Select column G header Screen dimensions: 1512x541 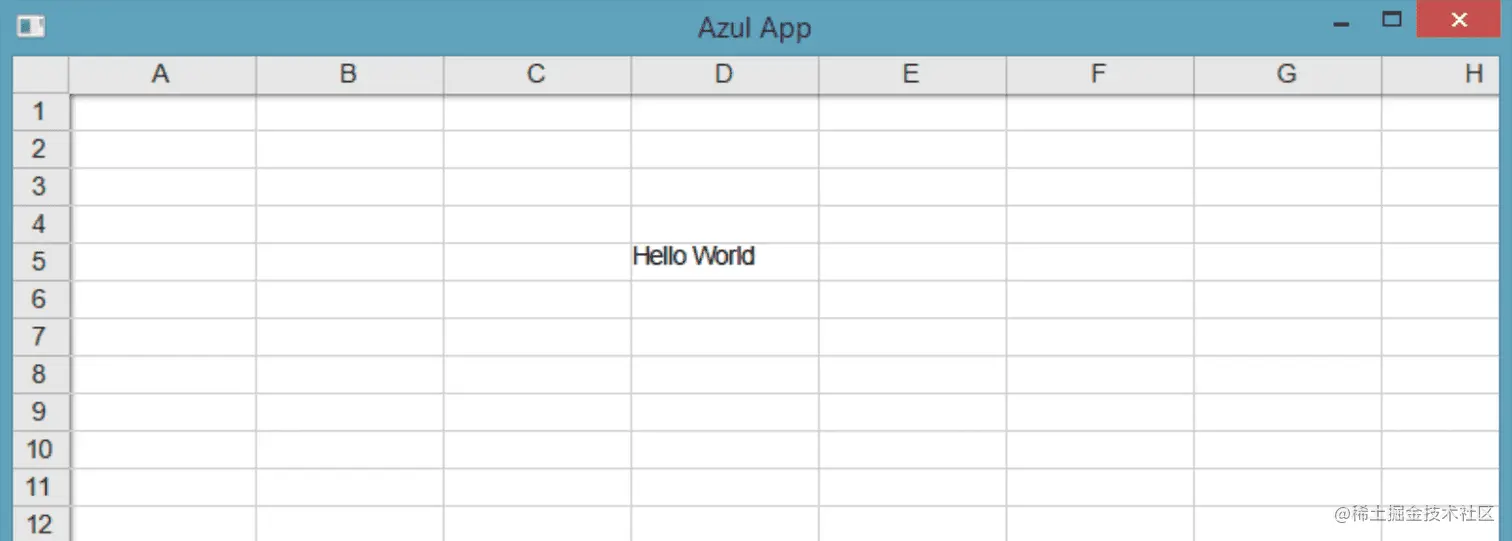[x=1287, y=75]
